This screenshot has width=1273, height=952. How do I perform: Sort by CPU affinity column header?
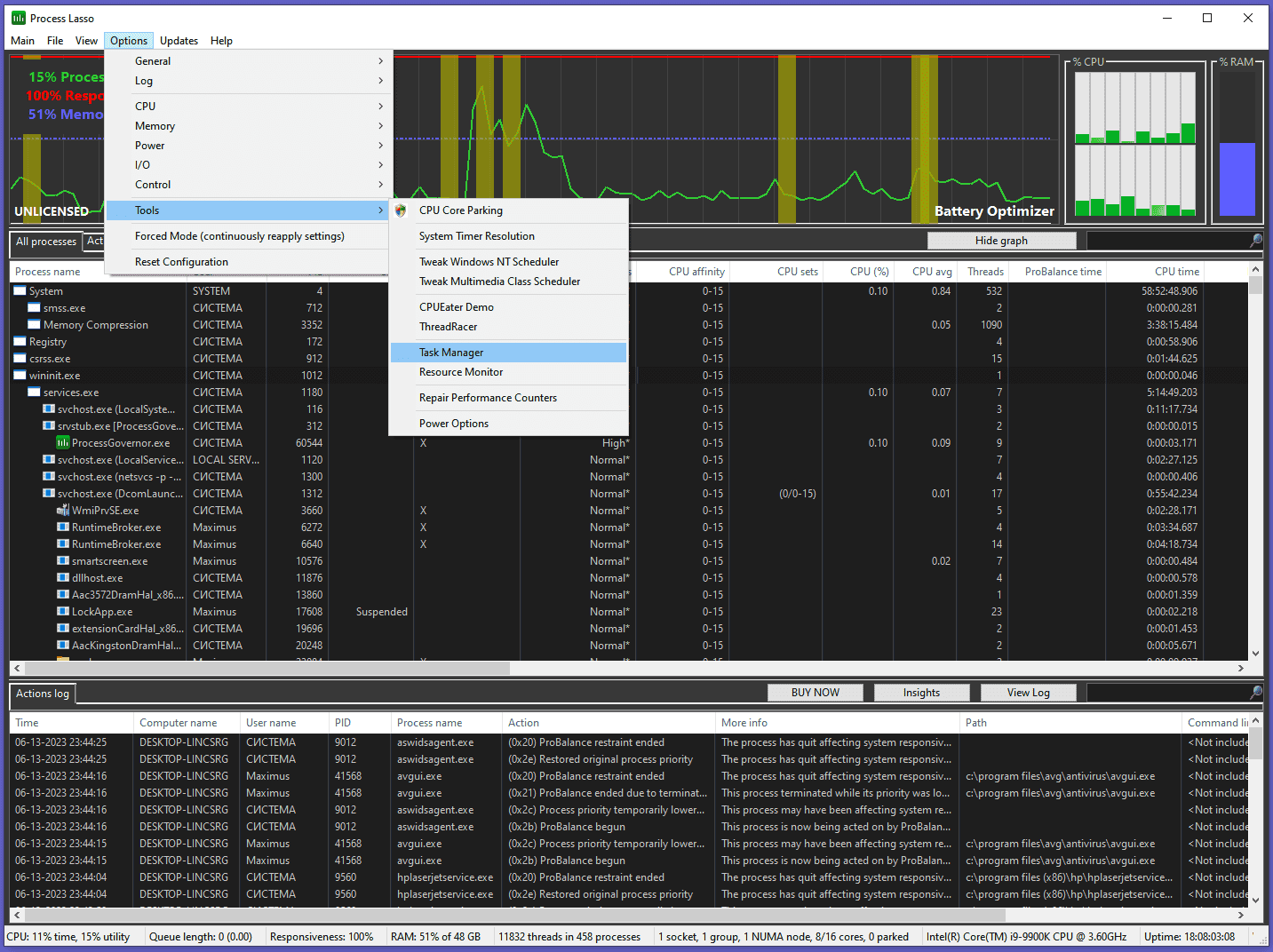tap(696, 272)
